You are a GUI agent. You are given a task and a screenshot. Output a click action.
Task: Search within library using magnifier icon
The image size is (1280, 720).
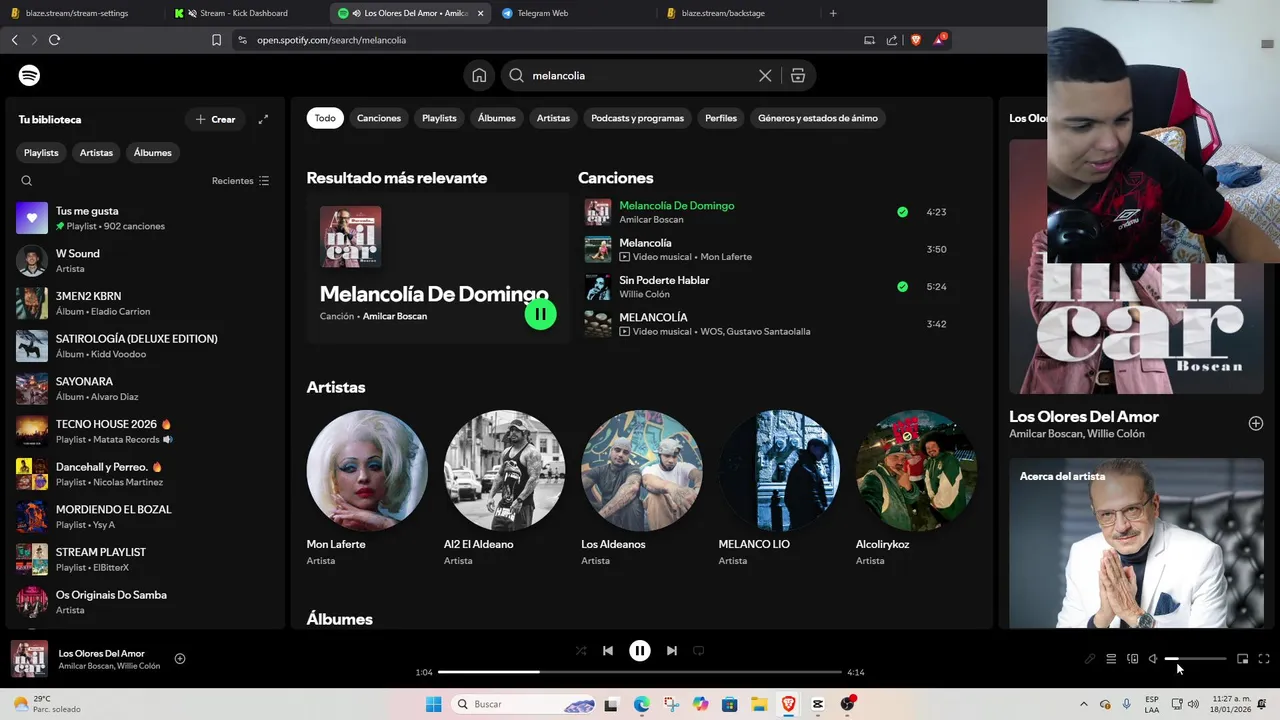(x=27, y=181)
